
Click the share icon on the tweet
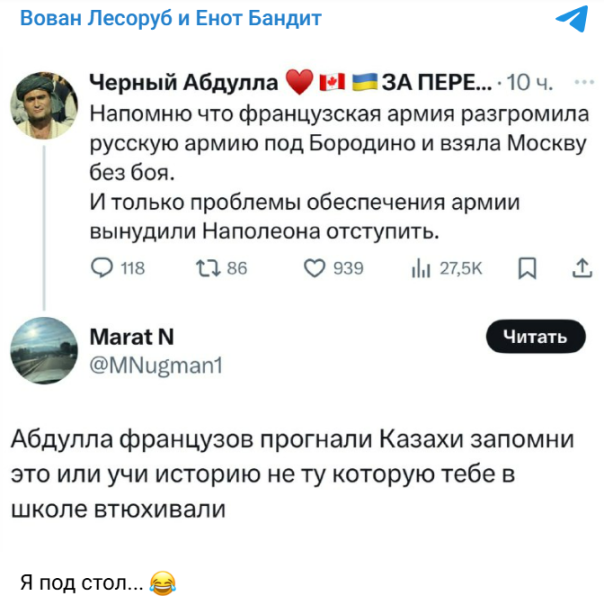(x=580, y=267)
